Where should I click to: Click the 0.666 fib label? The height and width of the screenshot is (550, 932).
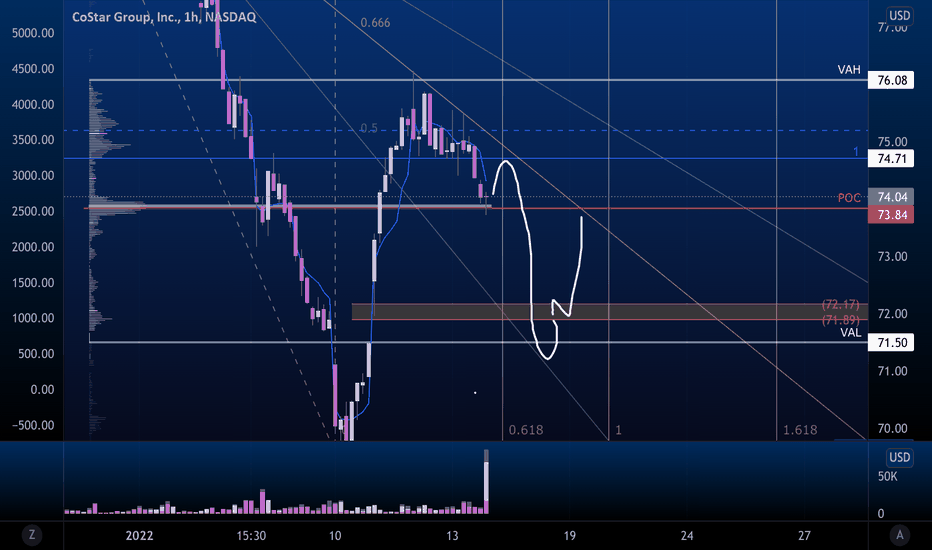pos(375,23)
